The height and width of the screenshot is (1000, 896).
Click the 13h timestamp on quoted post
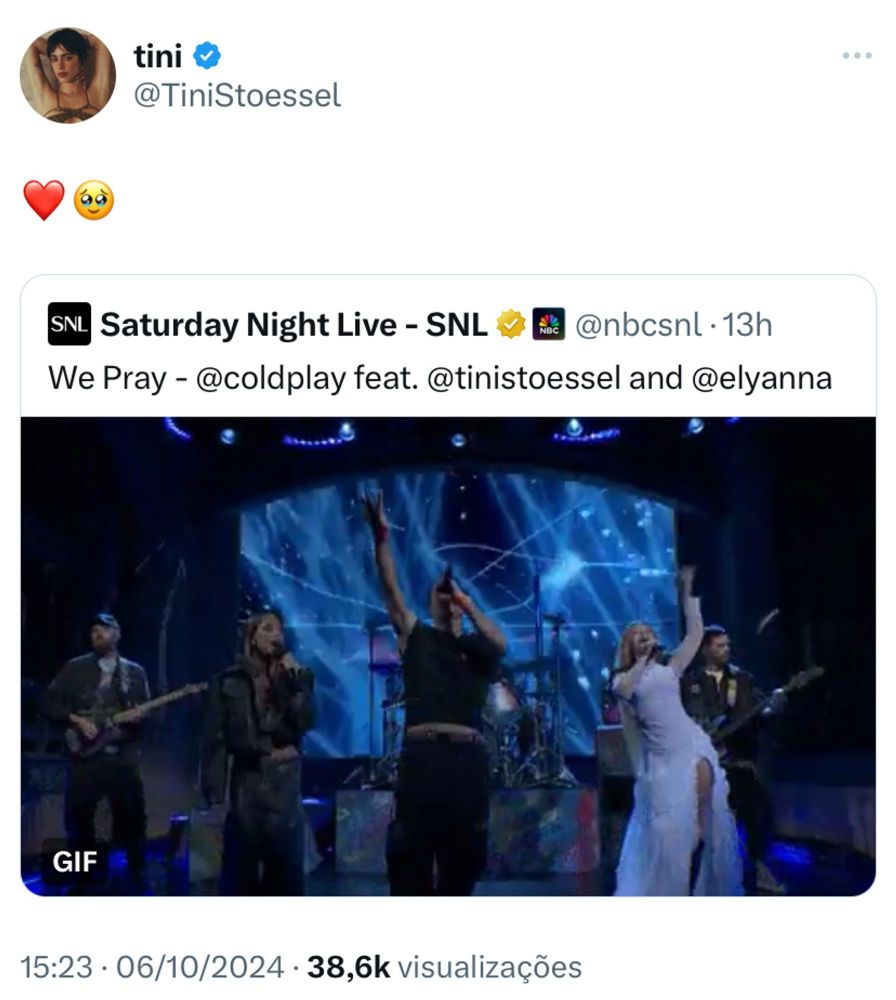[748, 324]
